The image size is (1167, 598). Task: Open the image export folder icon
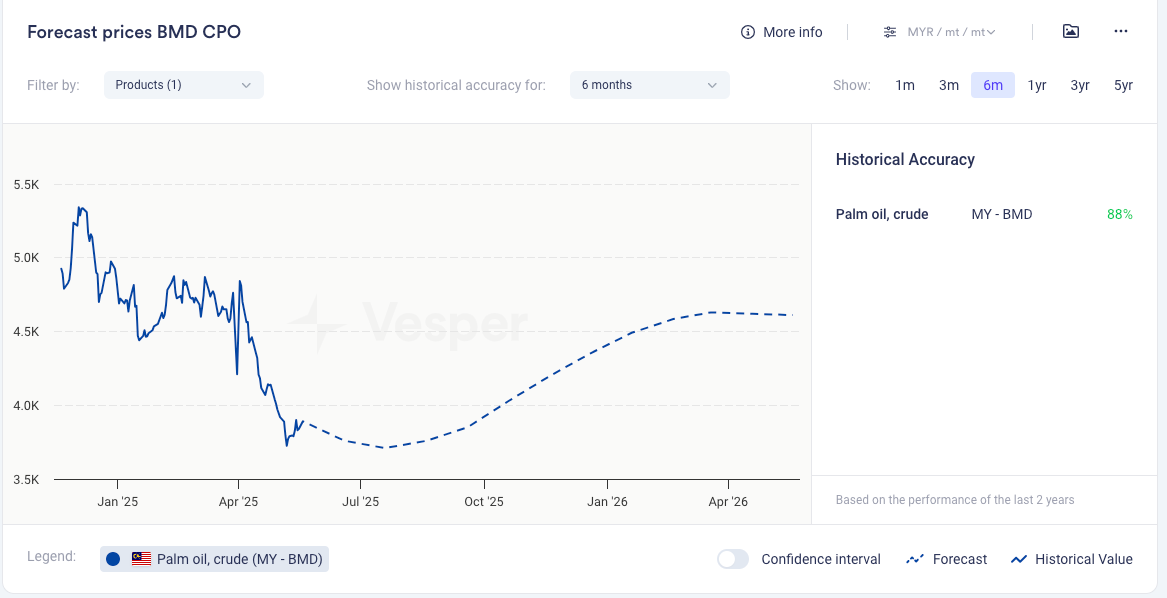point(1071,31)
